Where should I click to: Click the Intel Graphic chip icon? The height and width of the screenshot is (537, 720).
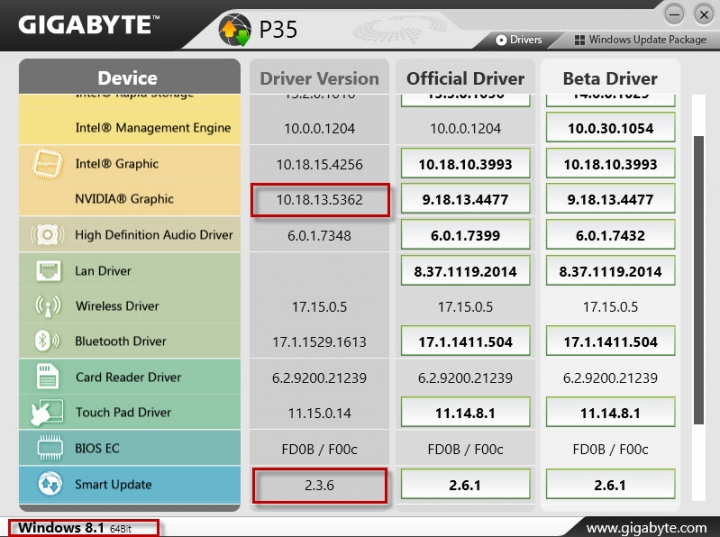(47, 164)
